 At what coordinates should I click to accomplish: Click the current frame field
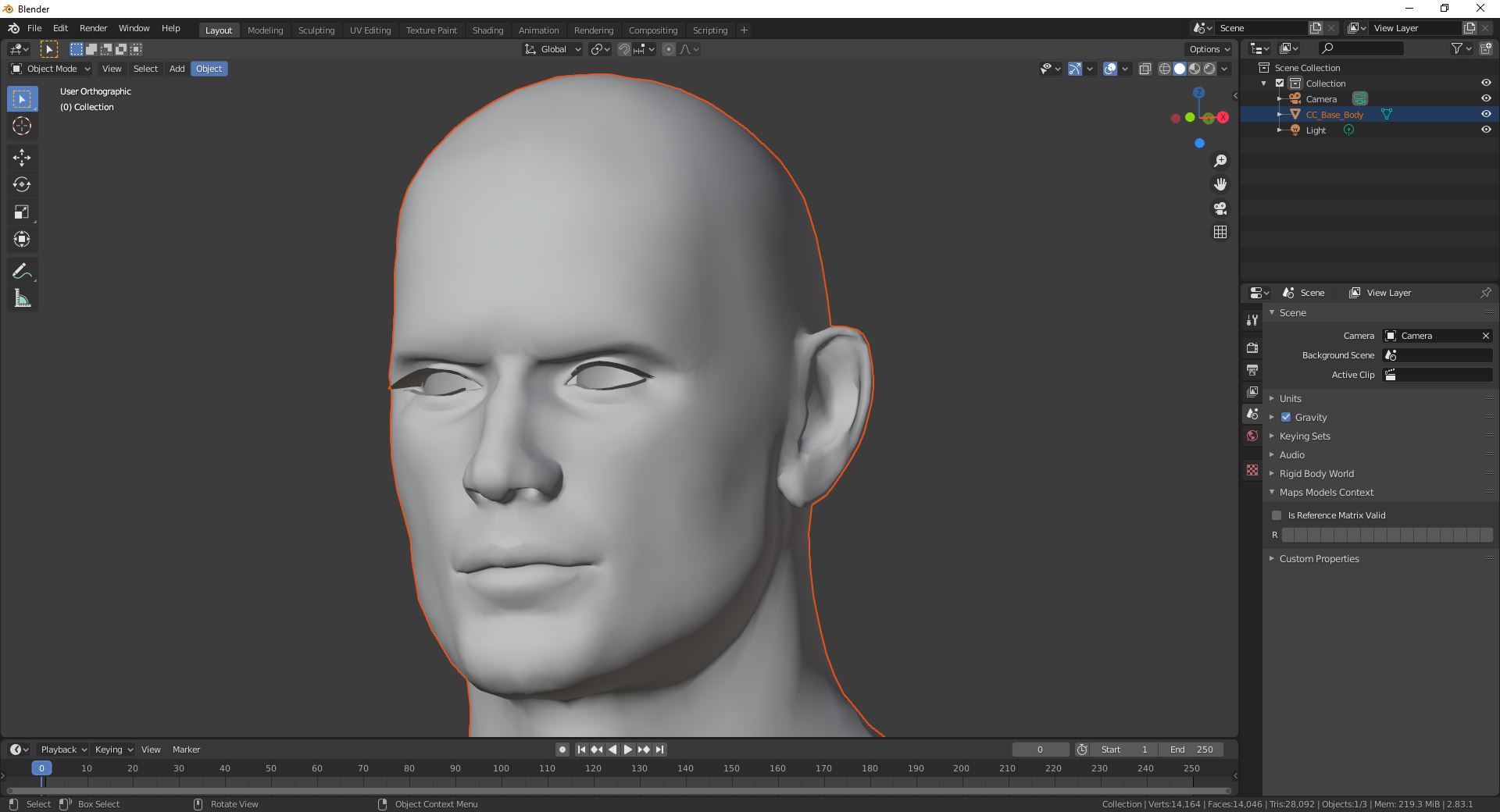pyautogui.click(x=1040, y=750)
